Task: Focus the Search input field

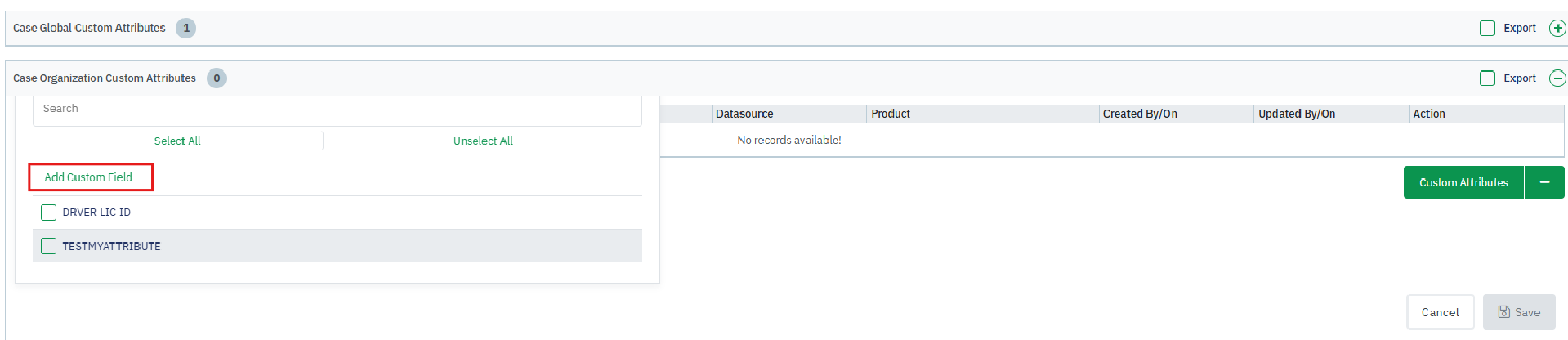Action: [337, 109]
